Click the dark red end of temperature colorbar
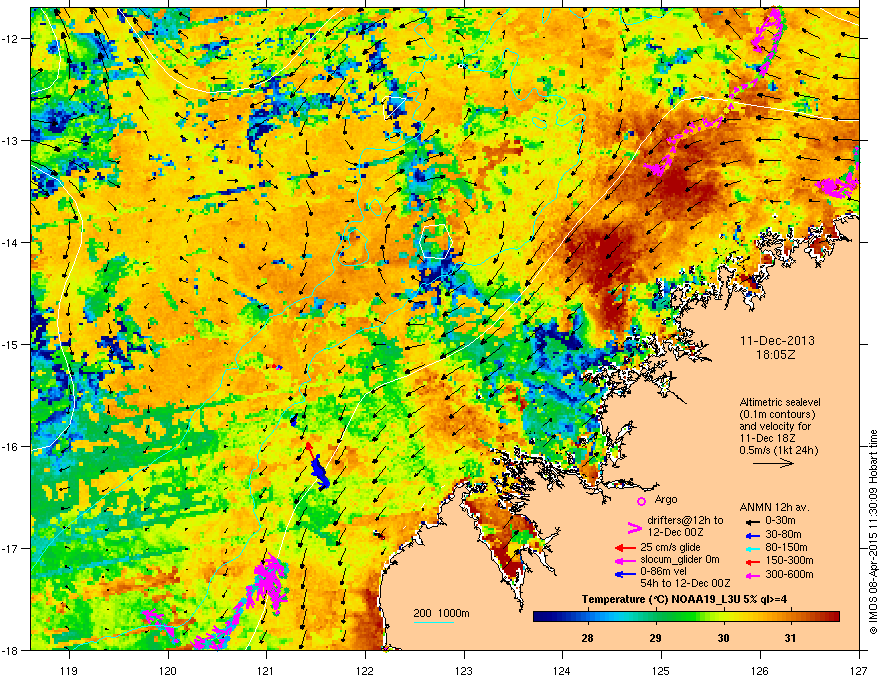 pos(833,617)
